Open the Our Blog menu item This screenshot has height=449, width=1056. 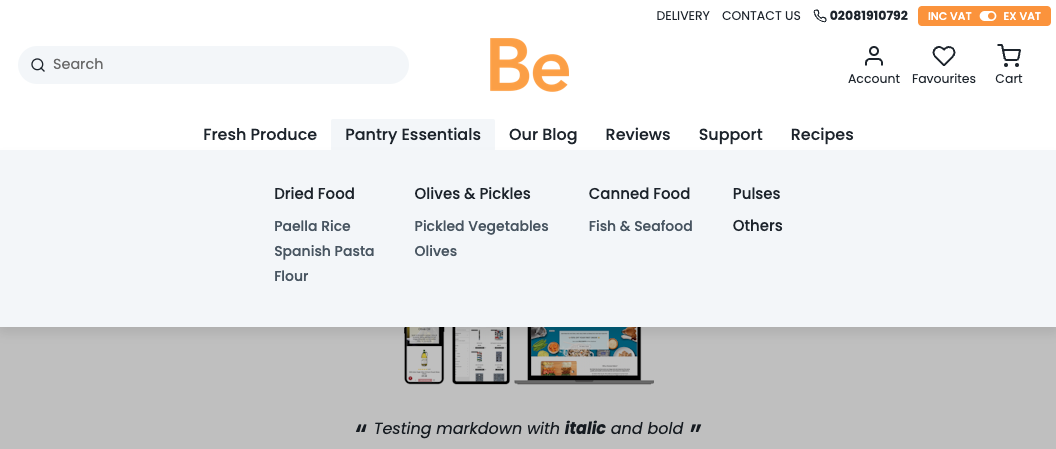click(543, 135)
